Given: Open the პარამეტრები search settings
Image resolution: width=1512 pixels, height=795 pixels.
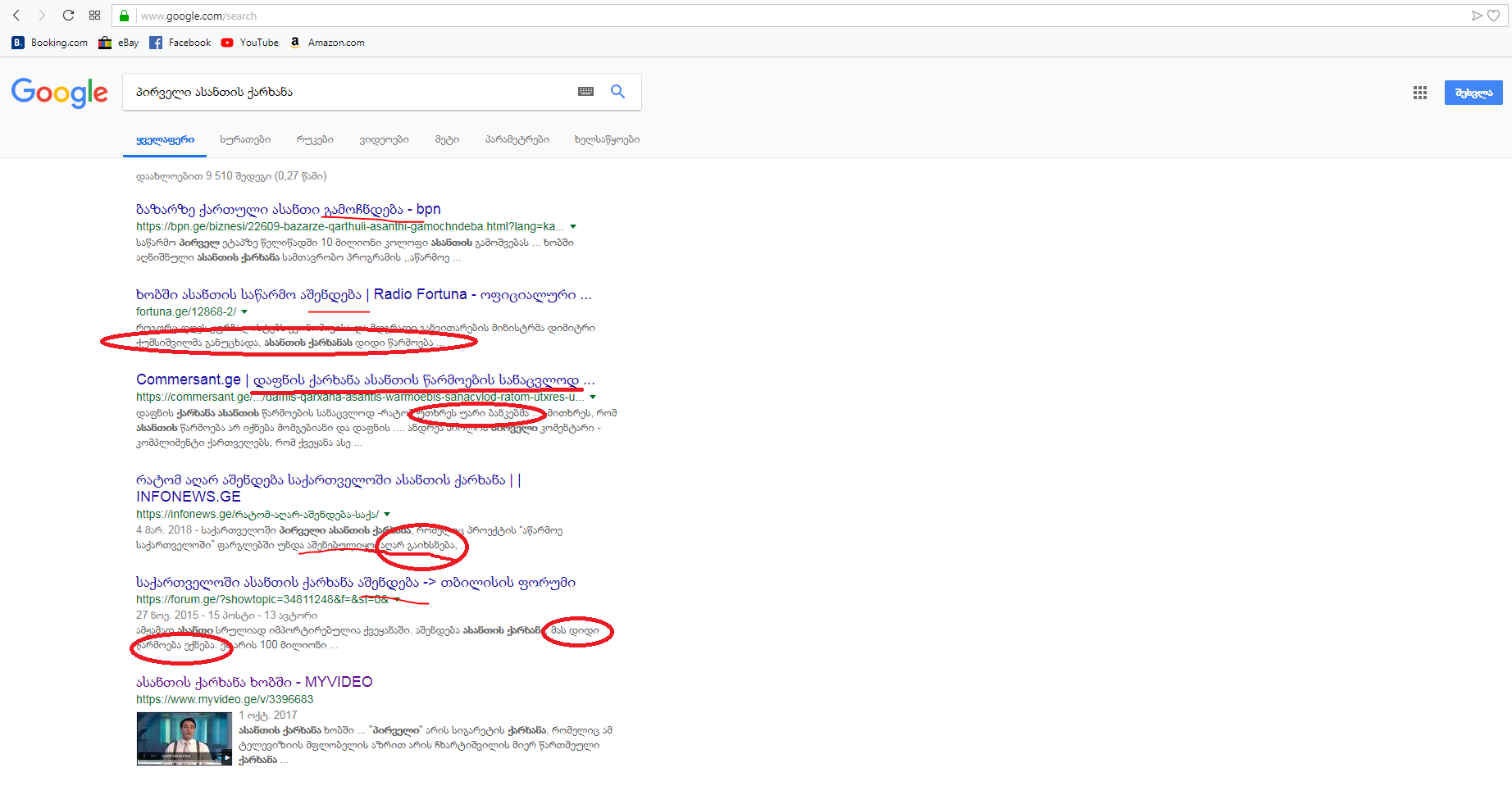Looking at the screenshot, I should pyautogui.click(x=517, y=140).
